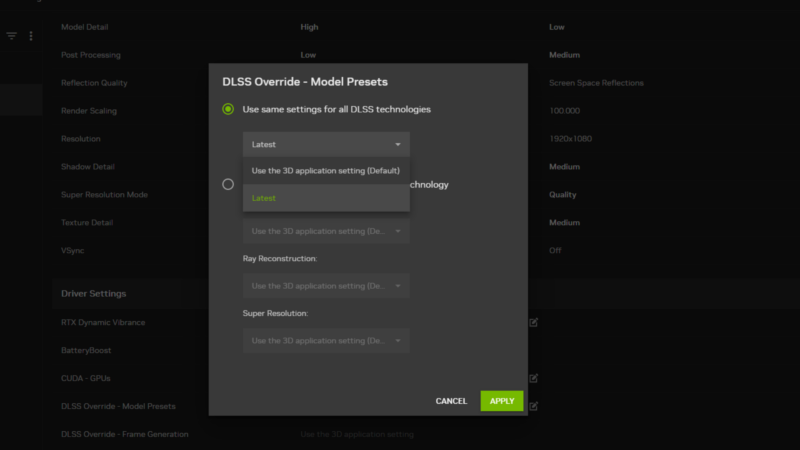
Task: Select DLSS Override - Model Presets row
Action: 118,406
